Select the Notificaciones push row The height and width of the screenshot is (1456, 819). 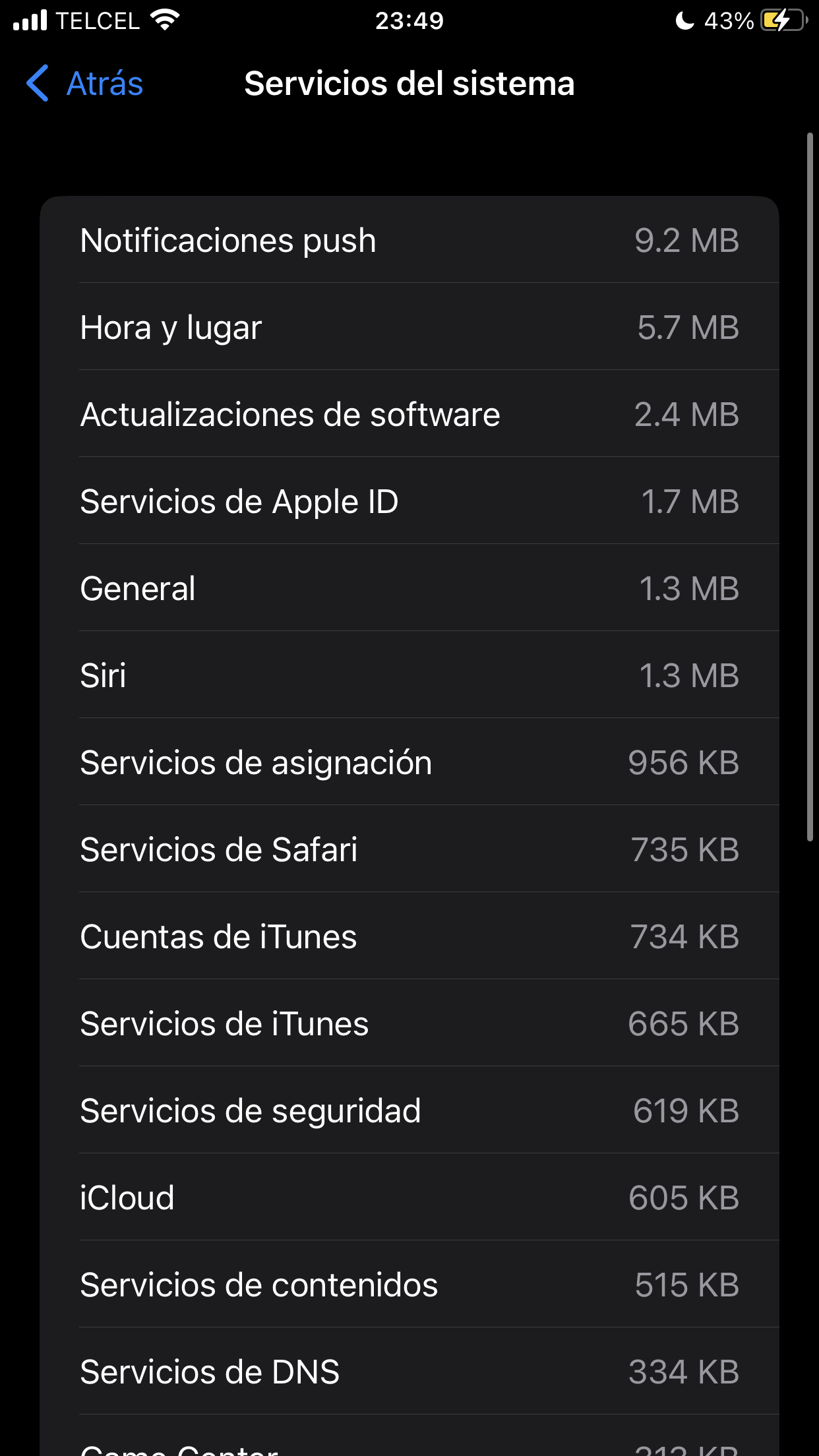coord(409,240)
